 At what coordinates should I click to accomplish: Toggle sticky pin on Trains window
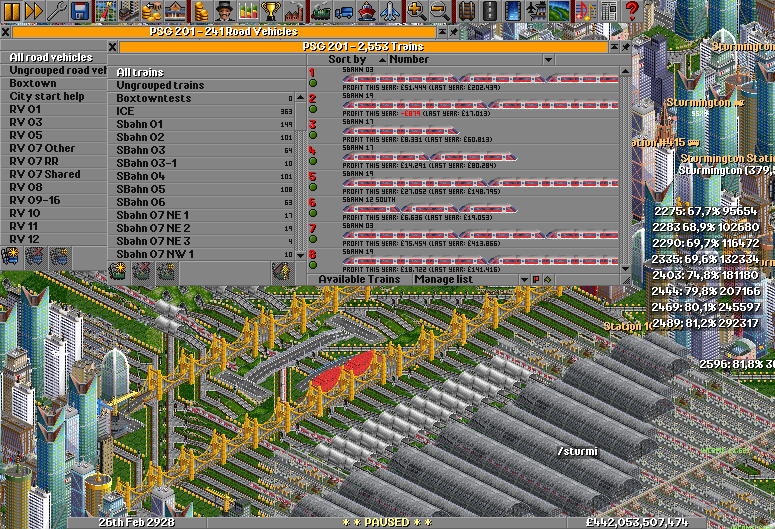(x=626, y=46)
